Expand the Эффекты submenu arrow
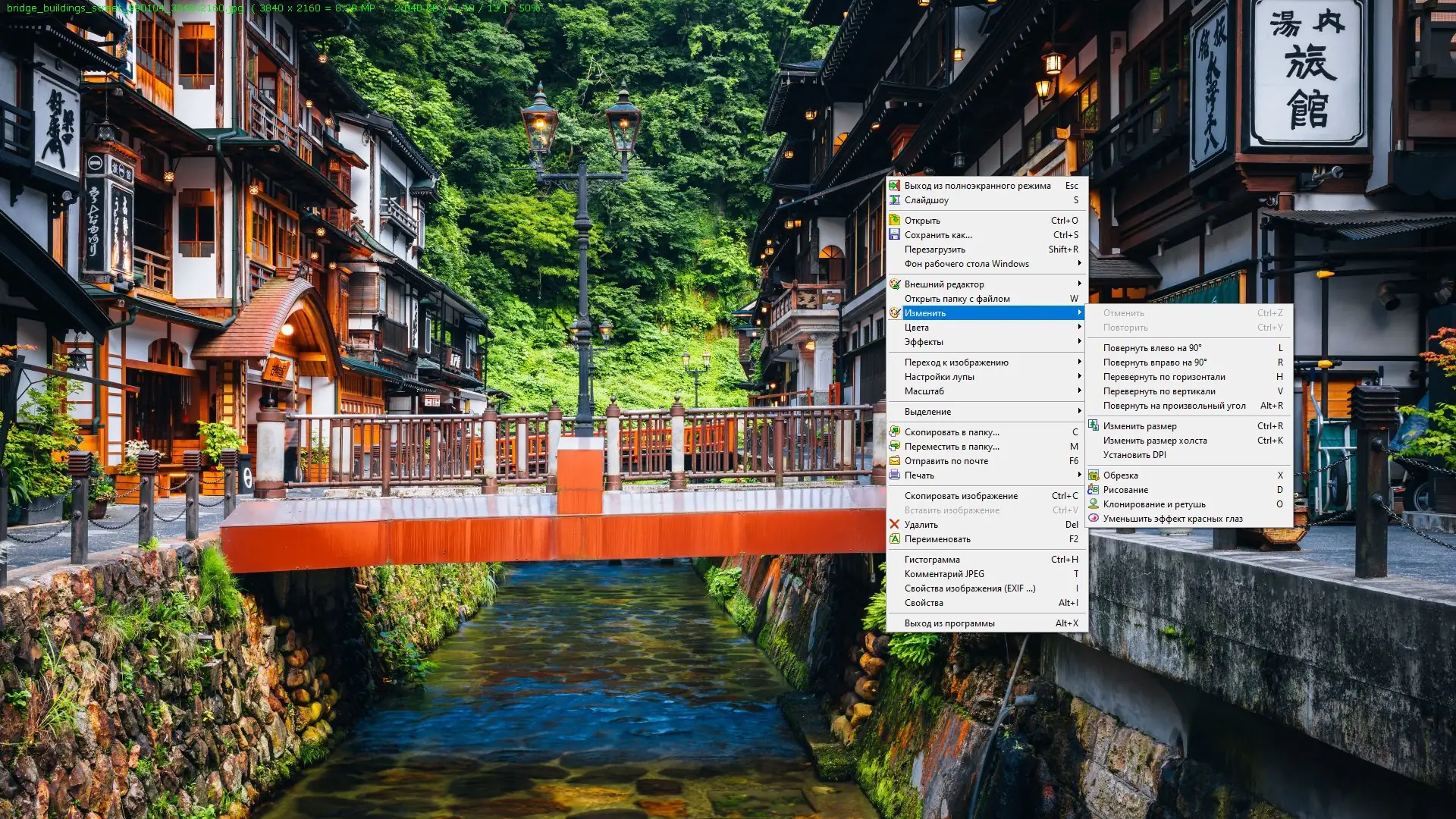The image size is (1456, 819). click(1079, 342)
